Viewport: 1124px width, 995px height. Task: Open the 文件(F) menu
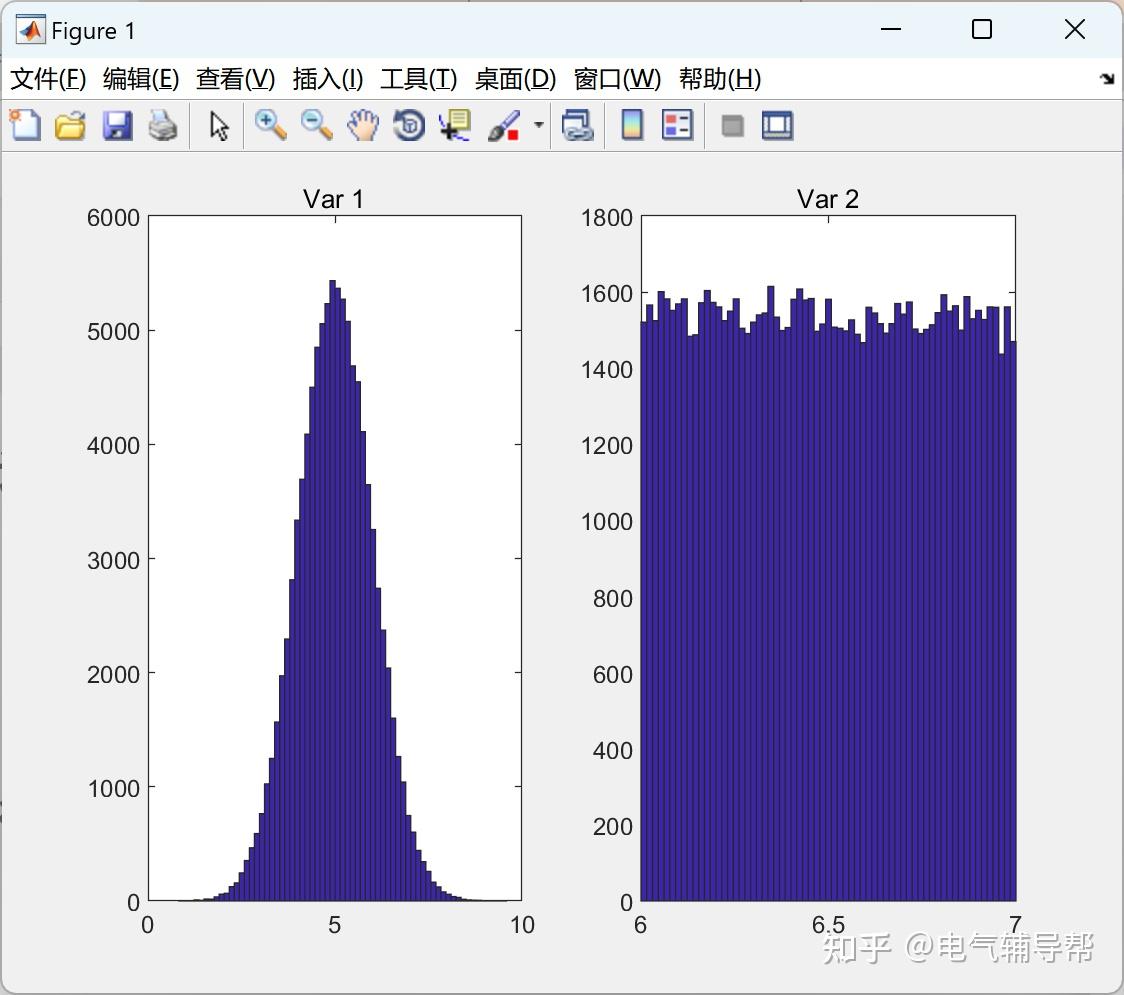(x=48, y=79)
